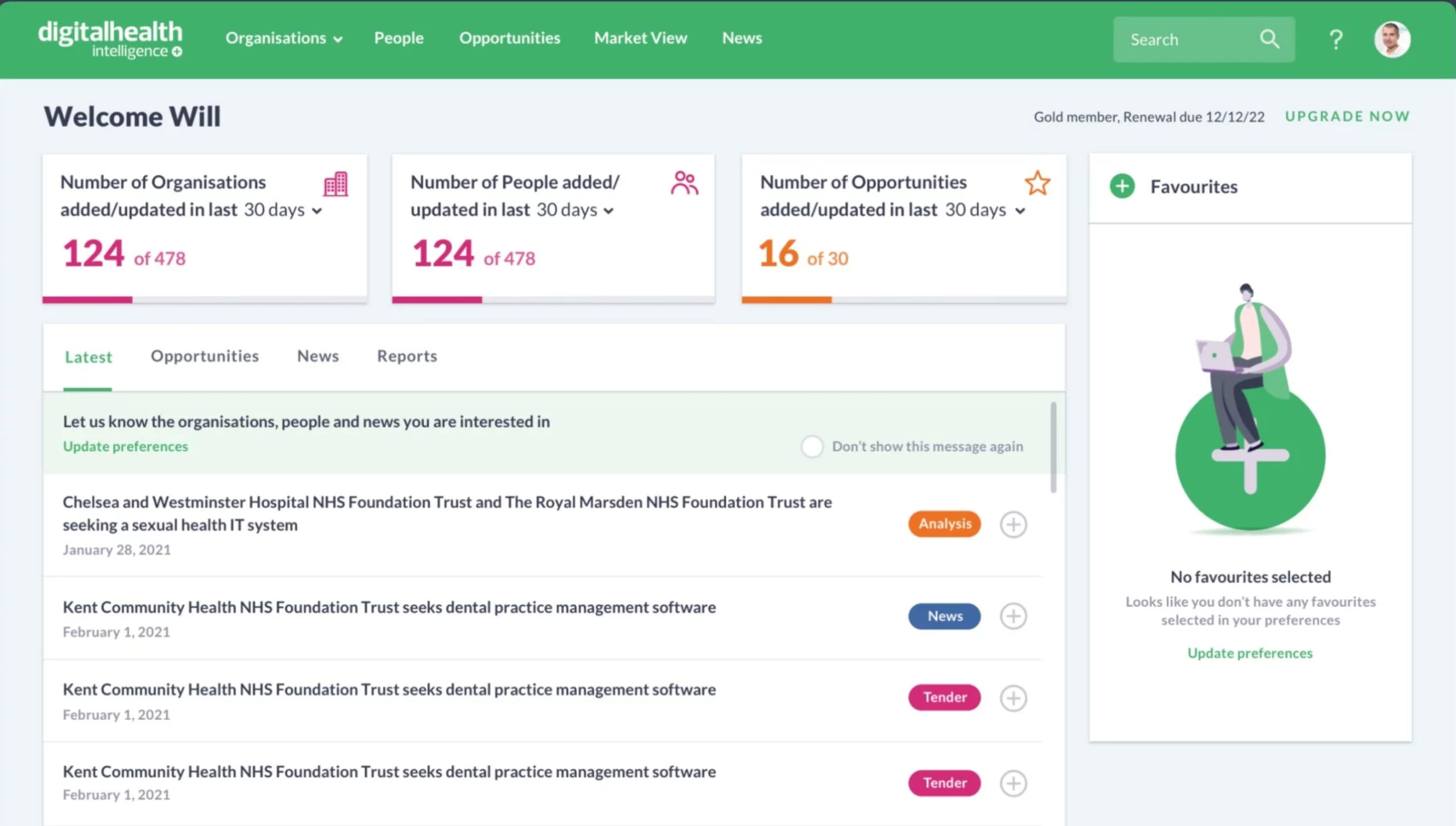Click Update preferences under No favourites
Viewport: 1456px width, 826px height.
coord(1250,653)
